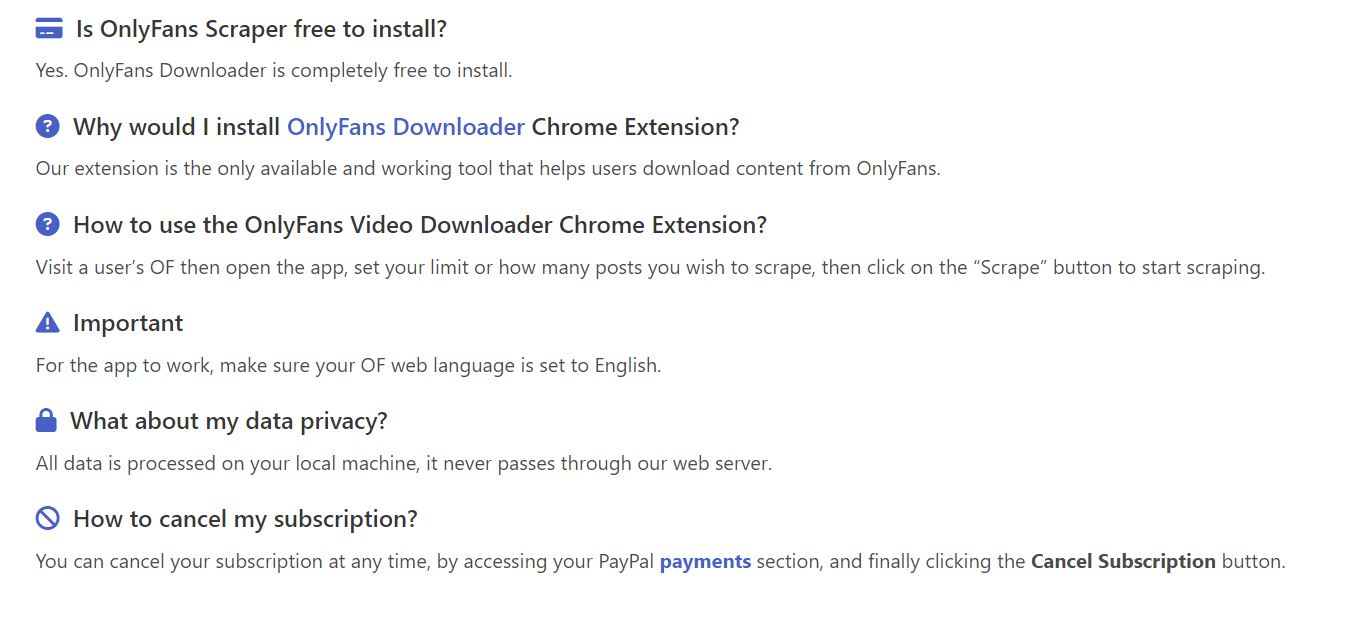Click the ban circle icon next to the cancel subscription question

pyautogui.click(x=47, y=519)
